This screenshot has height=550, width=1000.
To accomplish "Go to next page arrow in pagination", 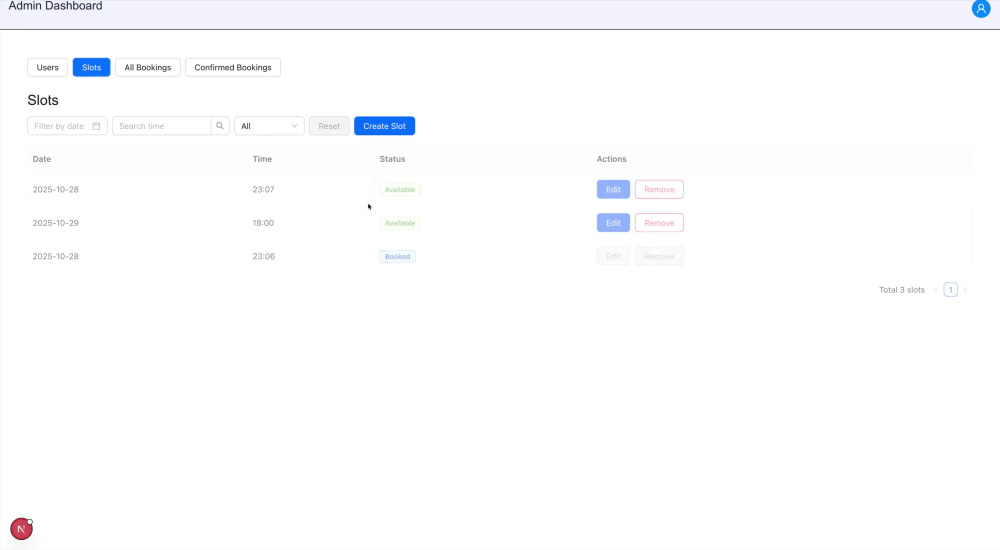I will (964, 290).
